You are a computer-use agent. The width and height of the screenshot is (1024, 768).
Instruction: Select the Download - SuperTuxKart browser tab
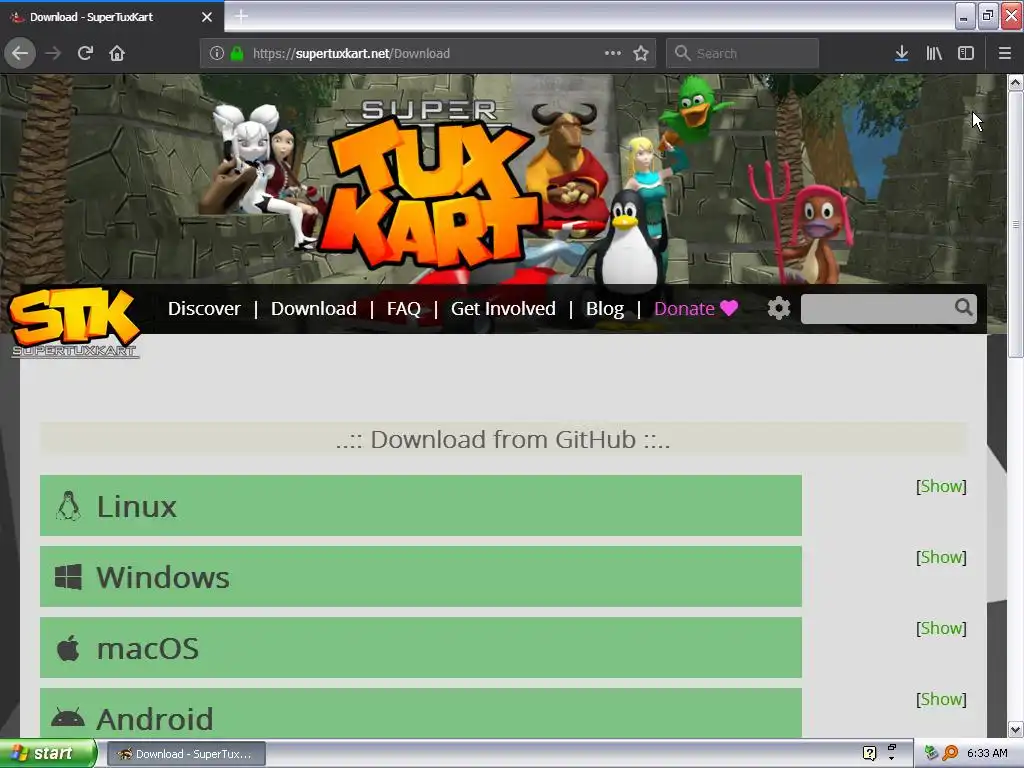(112, 17)
